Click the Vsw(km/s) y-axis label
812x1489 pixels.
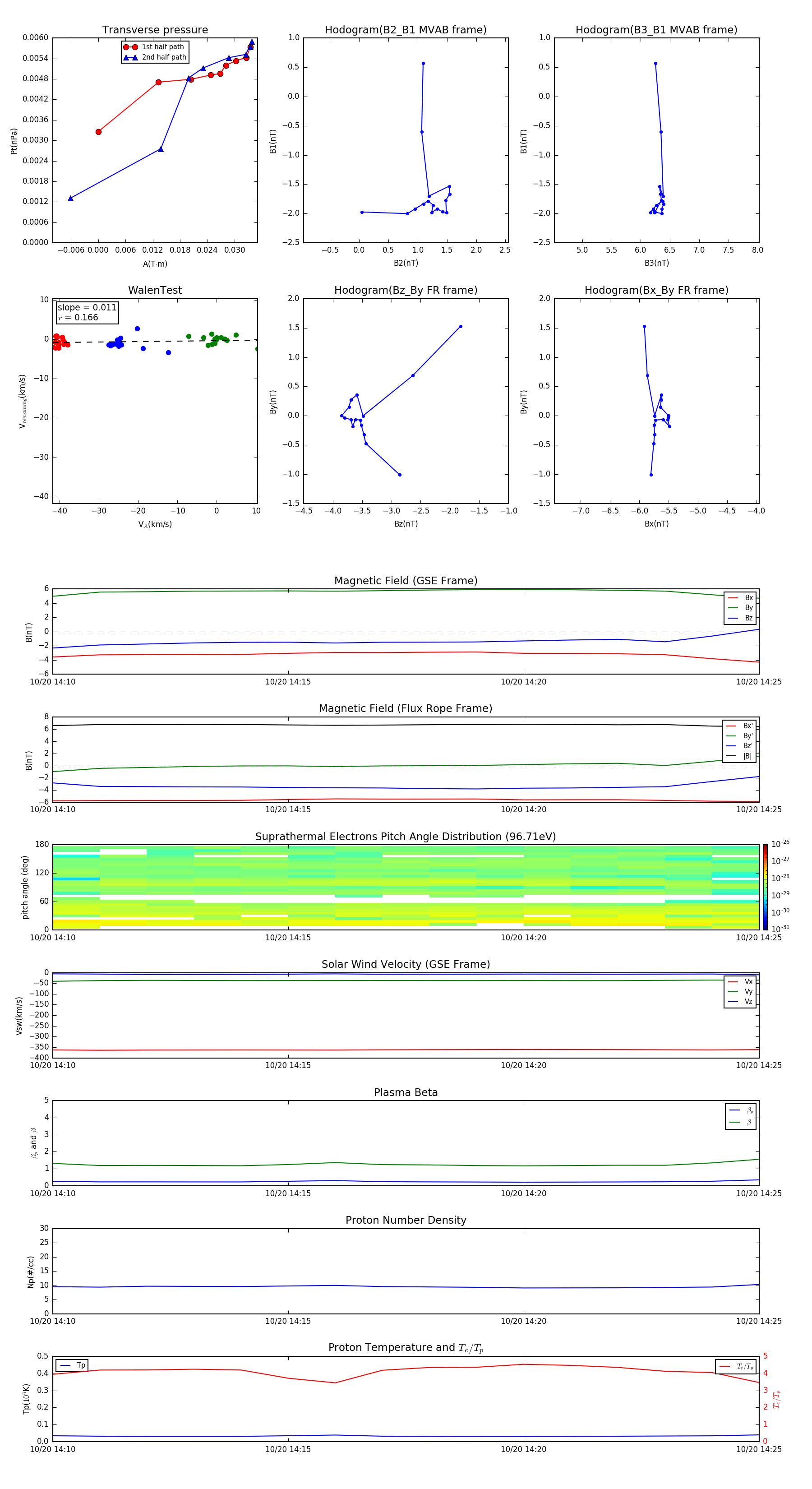pyautogui.click(x=19, y=1016)
